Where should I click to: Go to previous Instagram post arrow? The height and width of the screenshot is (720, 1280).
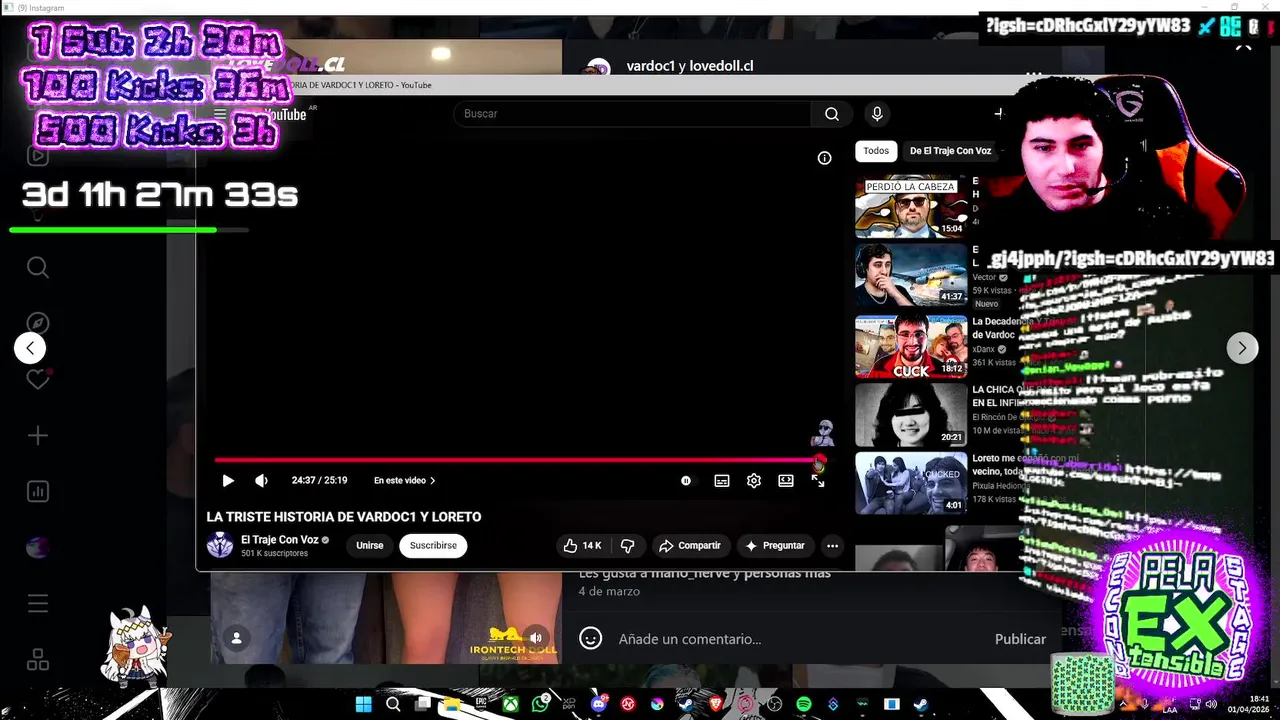[x=30, y=348]
